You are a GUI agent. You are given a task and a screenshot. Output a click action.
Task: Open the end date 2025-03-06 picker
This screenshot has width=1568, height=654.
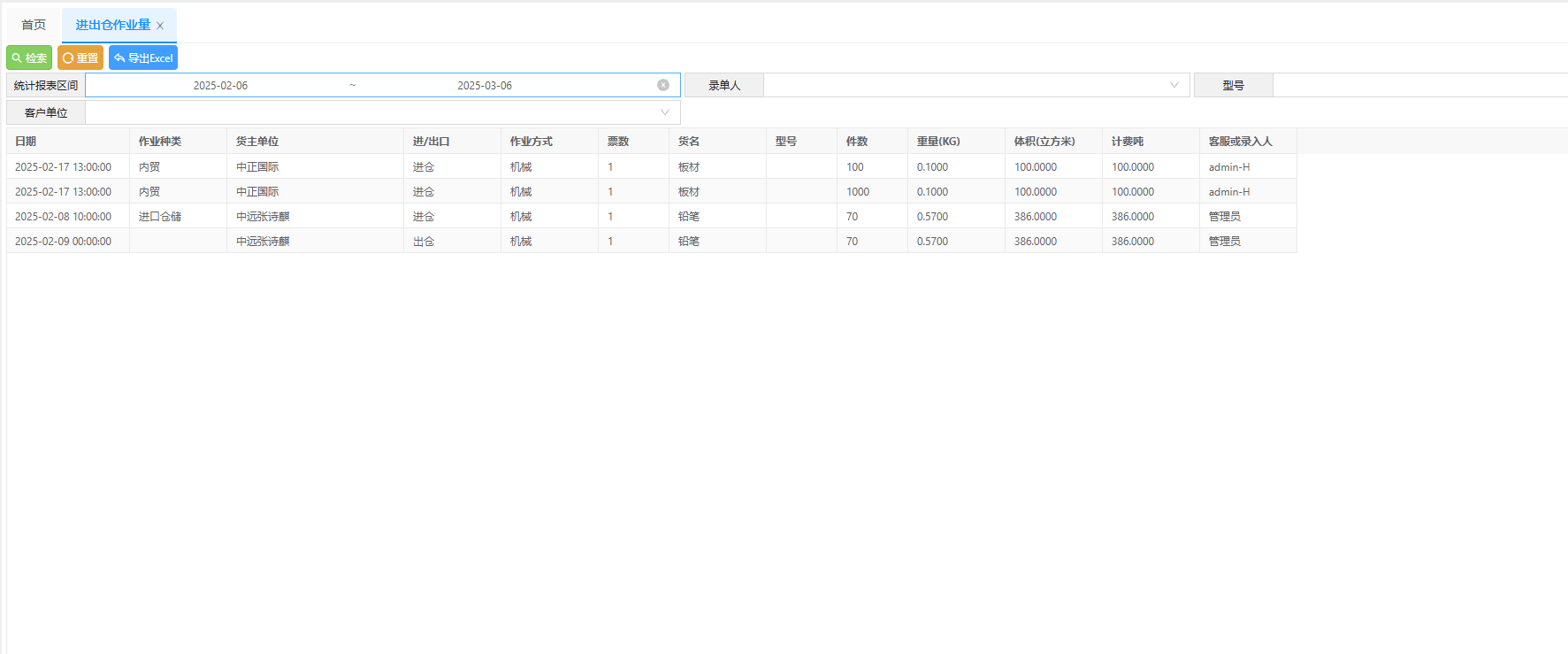coord(484,86)
